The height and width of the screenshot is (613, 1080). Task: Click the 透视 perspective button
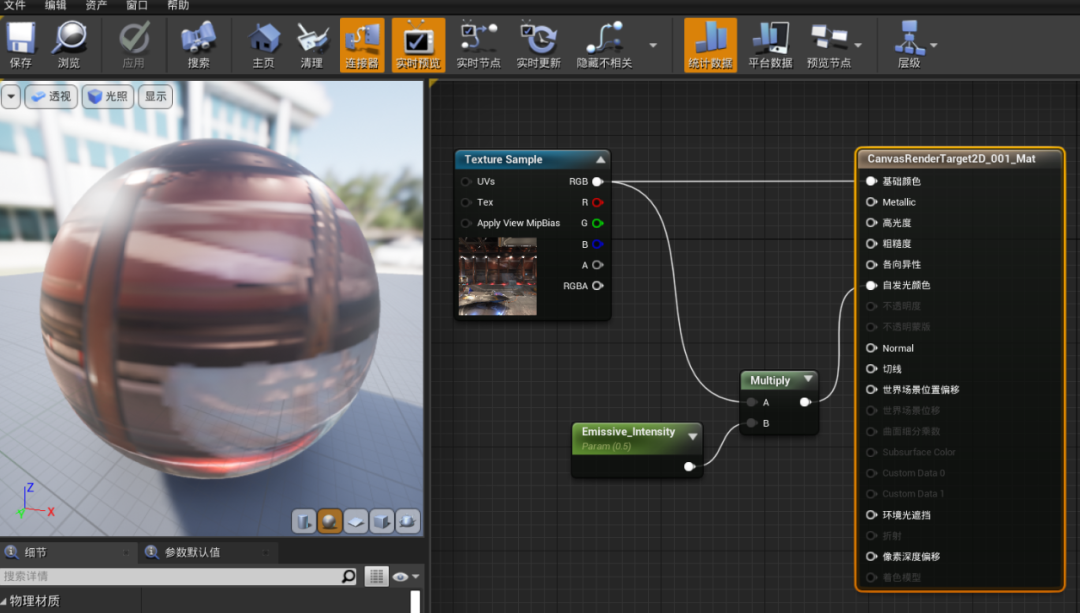51,96
